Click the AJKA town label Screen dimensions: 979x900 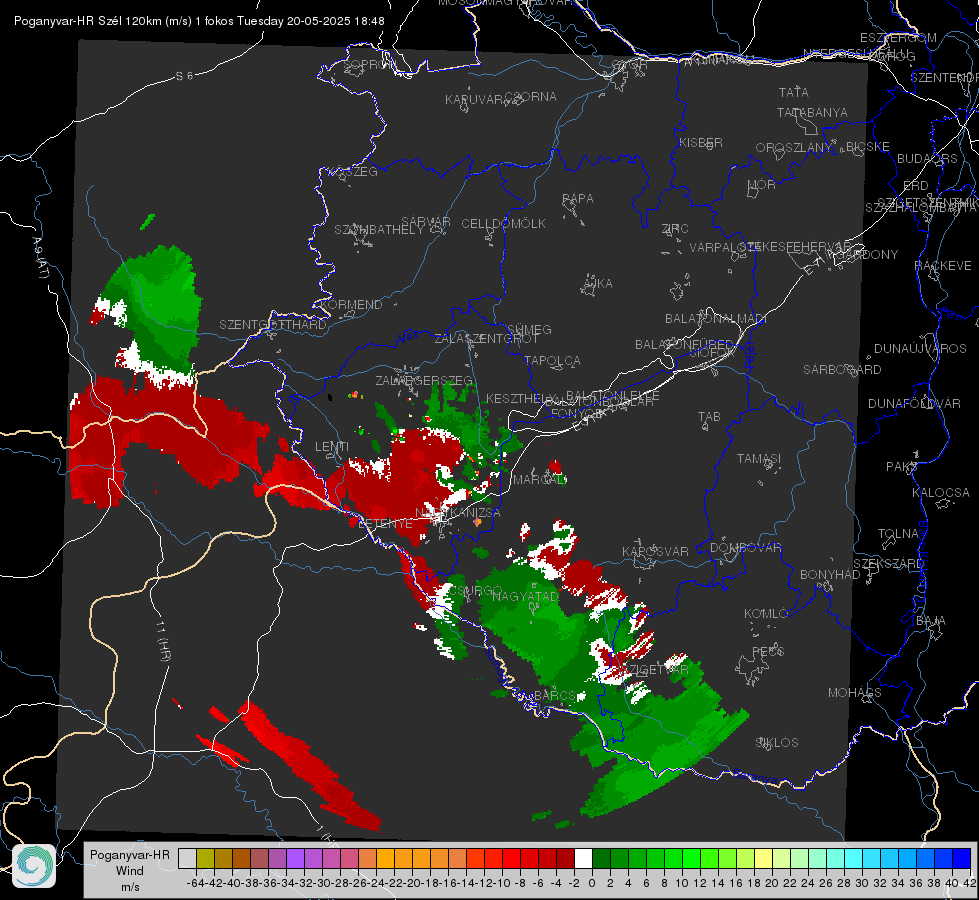(x=598, y=284)
